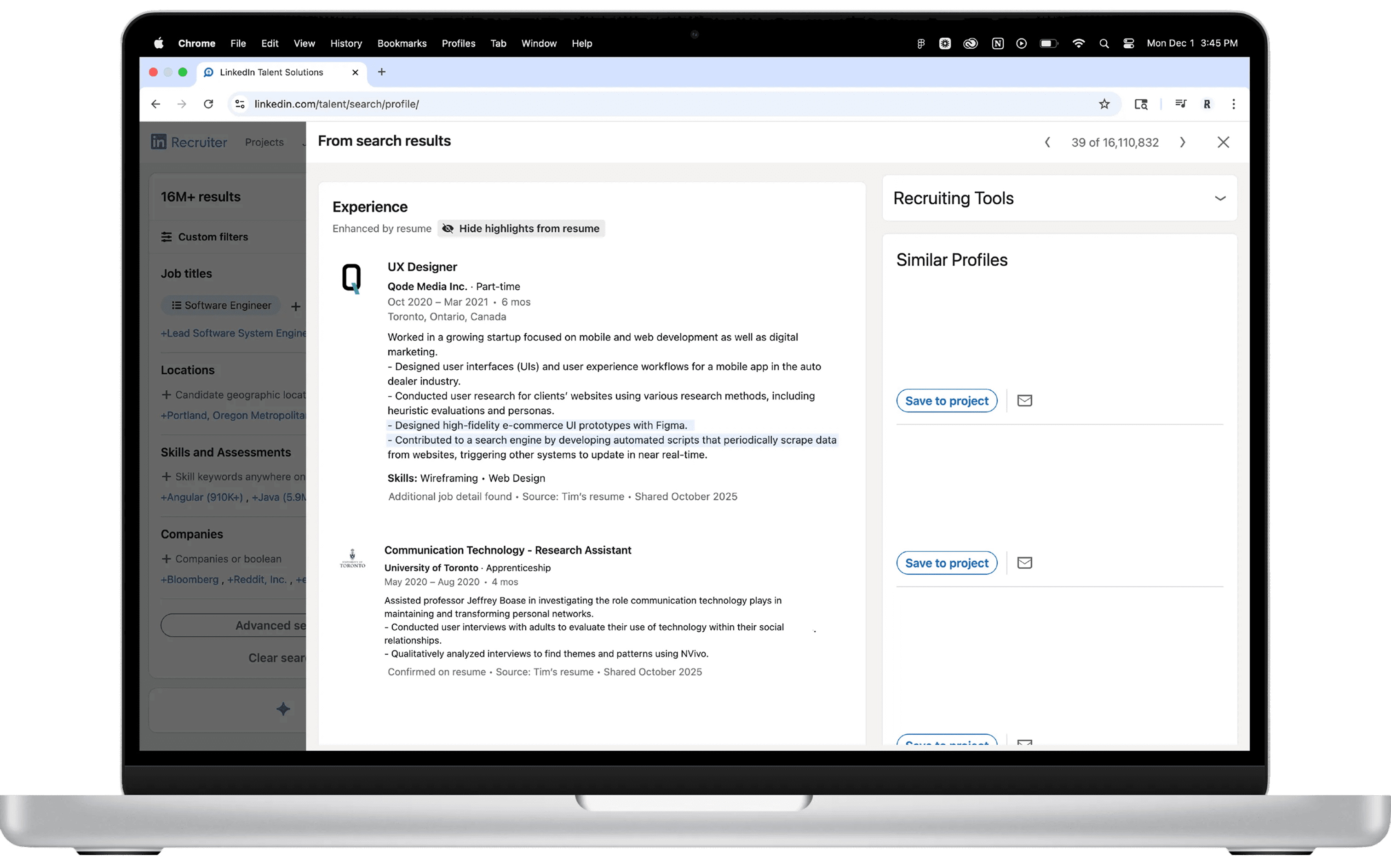
Task: Open Chrome three-dot menu
Action: click(1233, 104)
